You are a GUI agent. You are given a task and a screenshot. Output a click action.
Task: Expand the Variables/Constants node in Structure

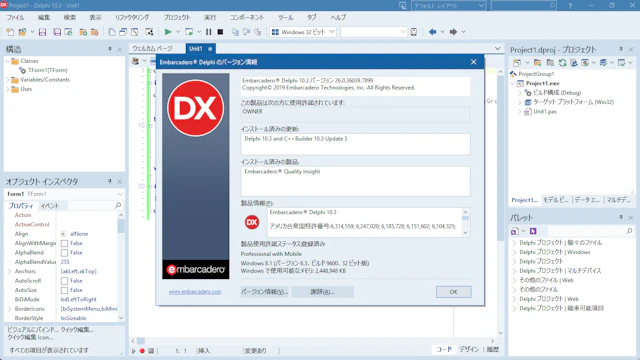pyautogui.click(x=8, y=80)
